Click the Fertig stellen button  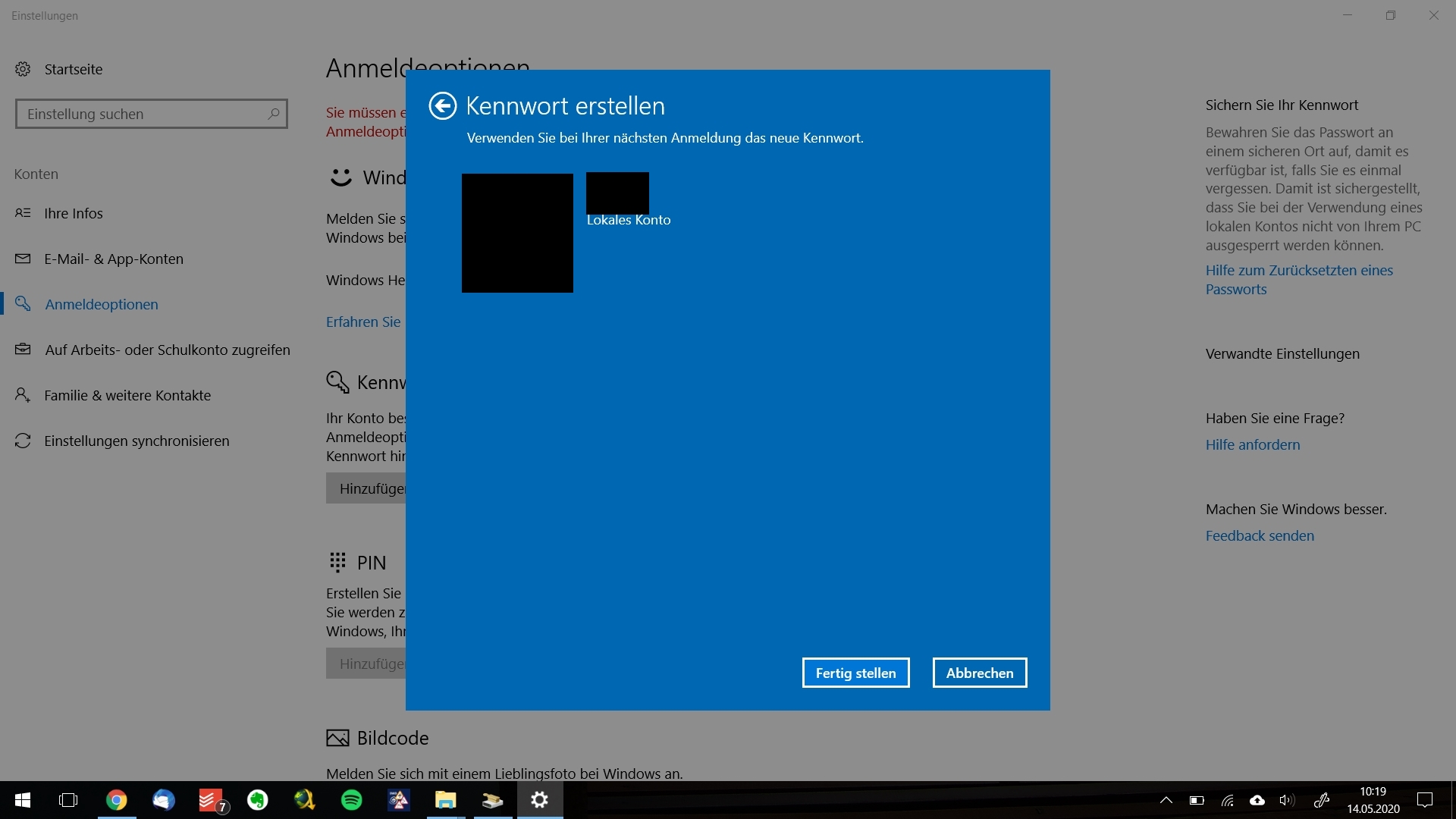click(x=855, y=673)
